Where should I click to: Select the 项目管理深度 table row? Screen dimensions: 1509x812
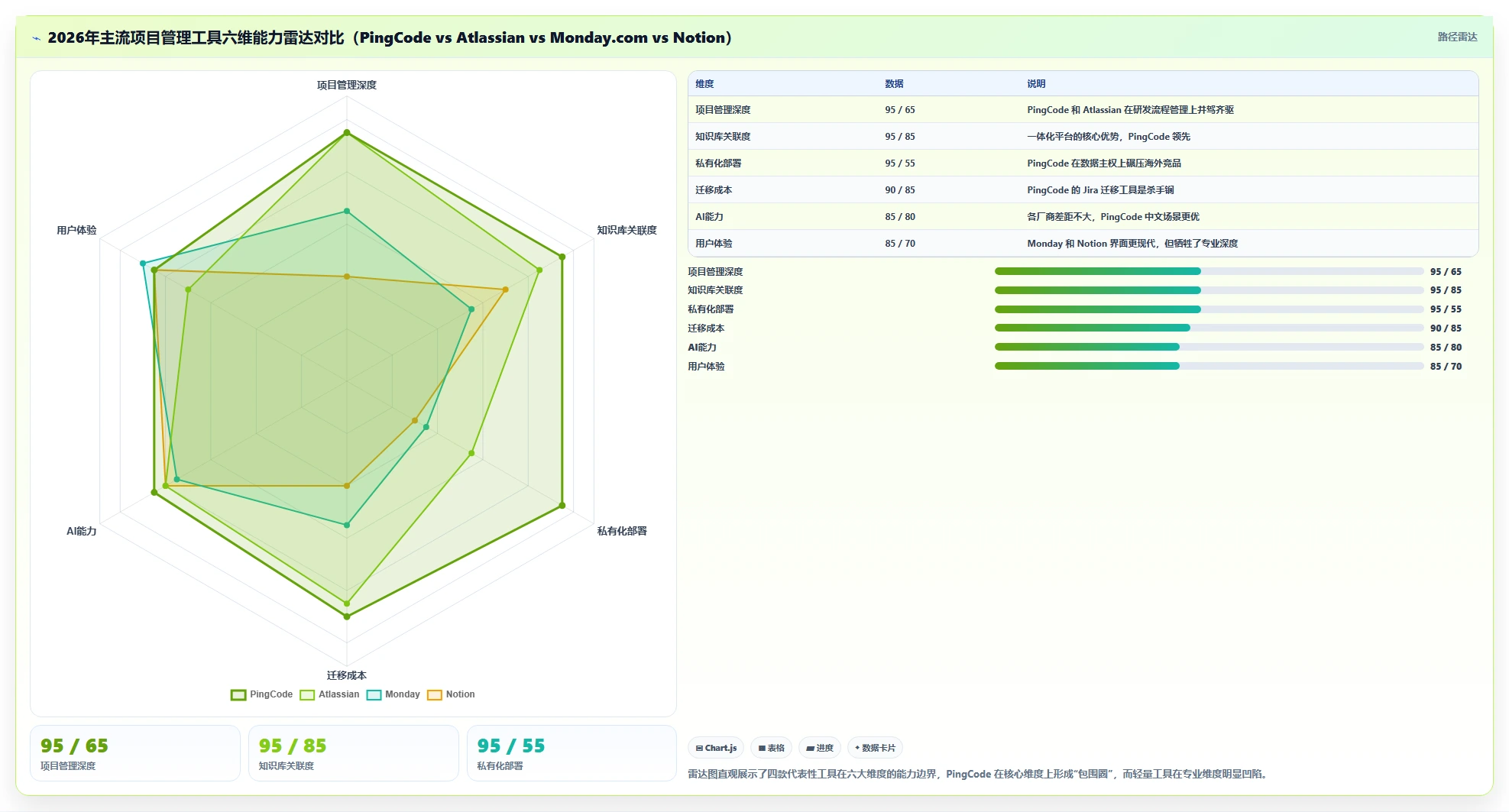click(1083, 110)
